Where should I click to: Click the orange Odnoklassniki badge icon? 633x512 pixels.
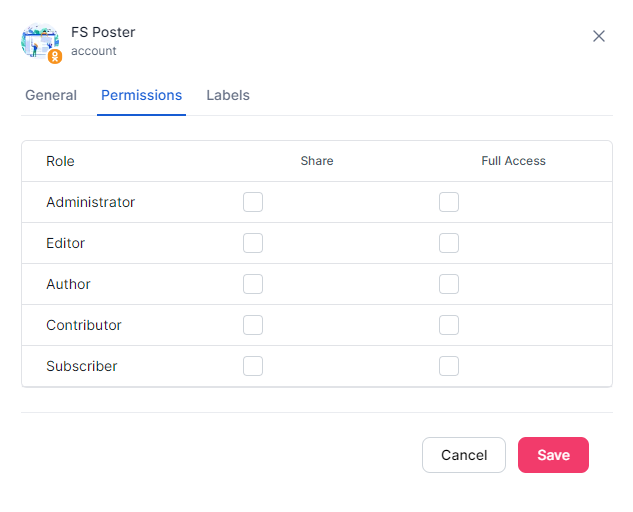coord(55,57)
